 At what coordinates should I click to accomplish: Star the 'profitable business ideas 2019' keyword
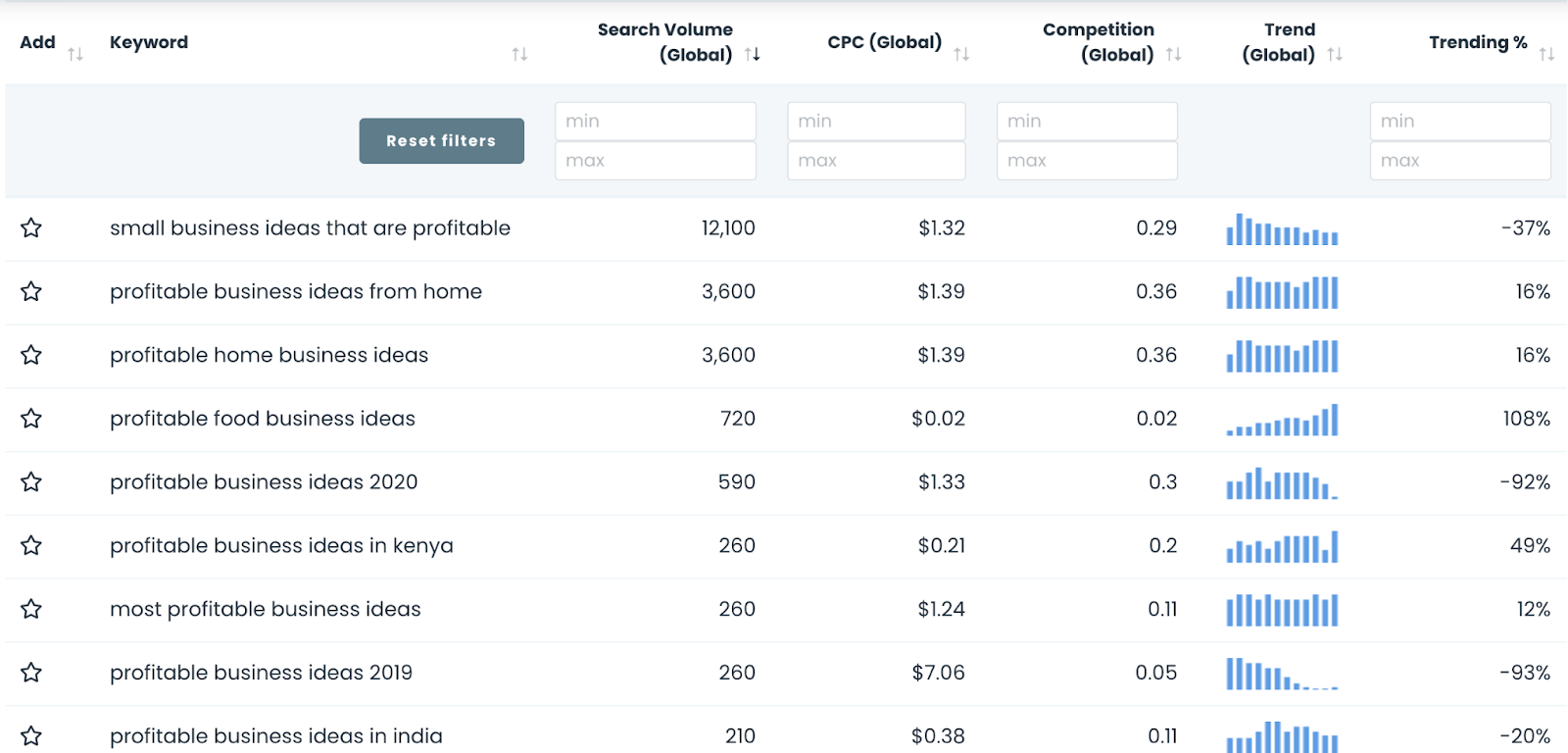pos(31,673)
